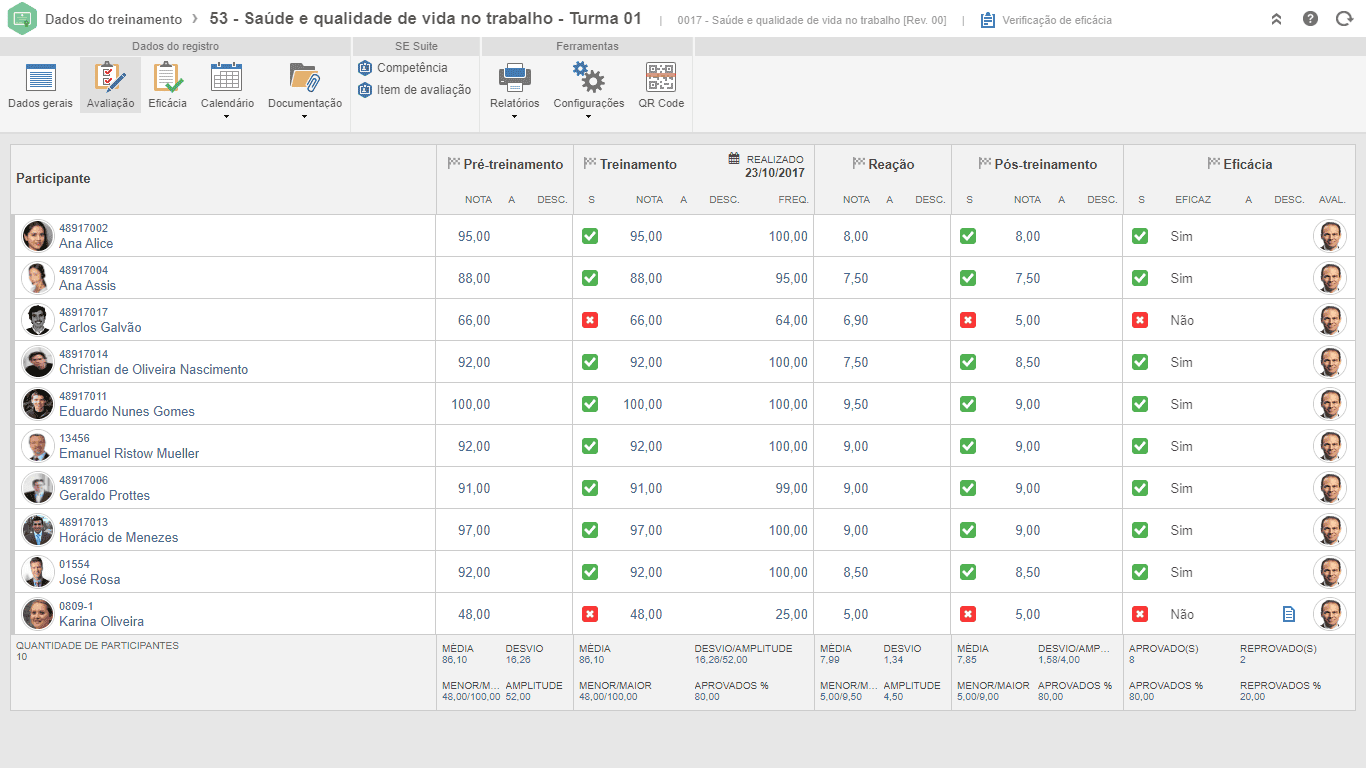The height and width of the screenshot is (768, 1366).
Task: Toggle Eficácia status check for Christian de Oliveira Nascimento
Action: 1140,362
